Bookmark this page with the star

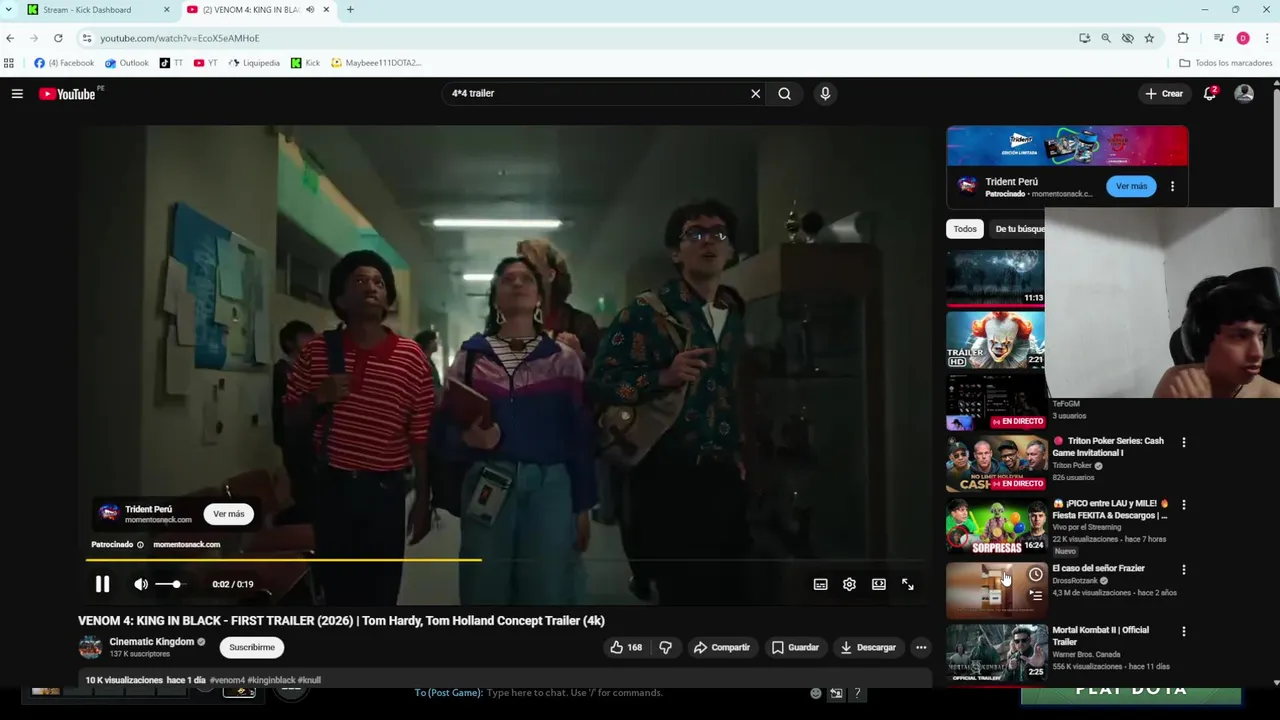point(1149,38)
